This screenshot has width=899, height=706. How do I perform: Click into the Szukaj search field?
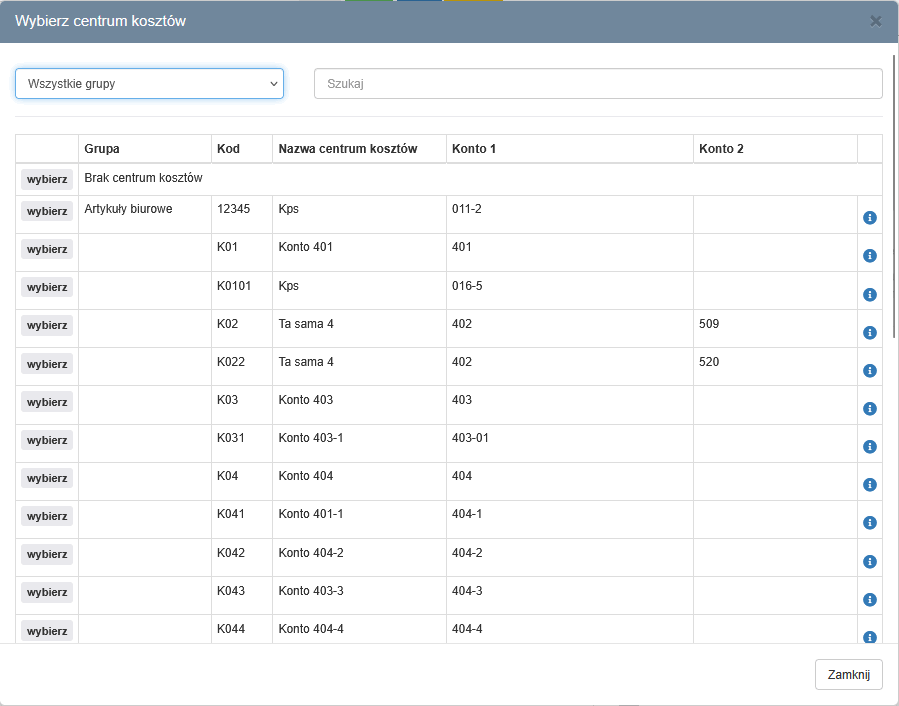click(x=598, y=84)
